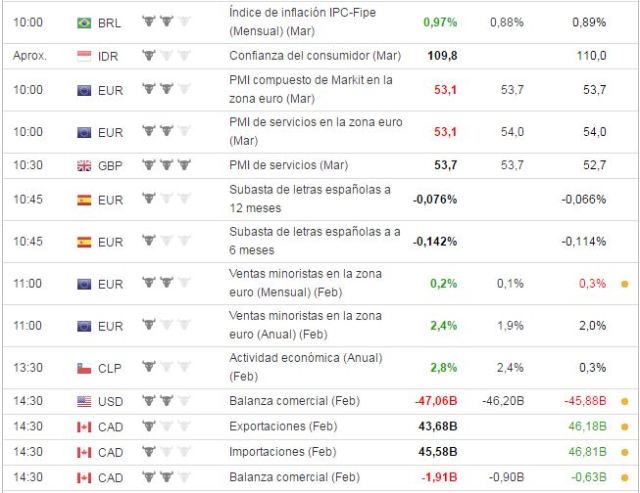Click the Canada flag in Exportaciones row
Viewport: 640px width, 493px height.
click(84, 426)
